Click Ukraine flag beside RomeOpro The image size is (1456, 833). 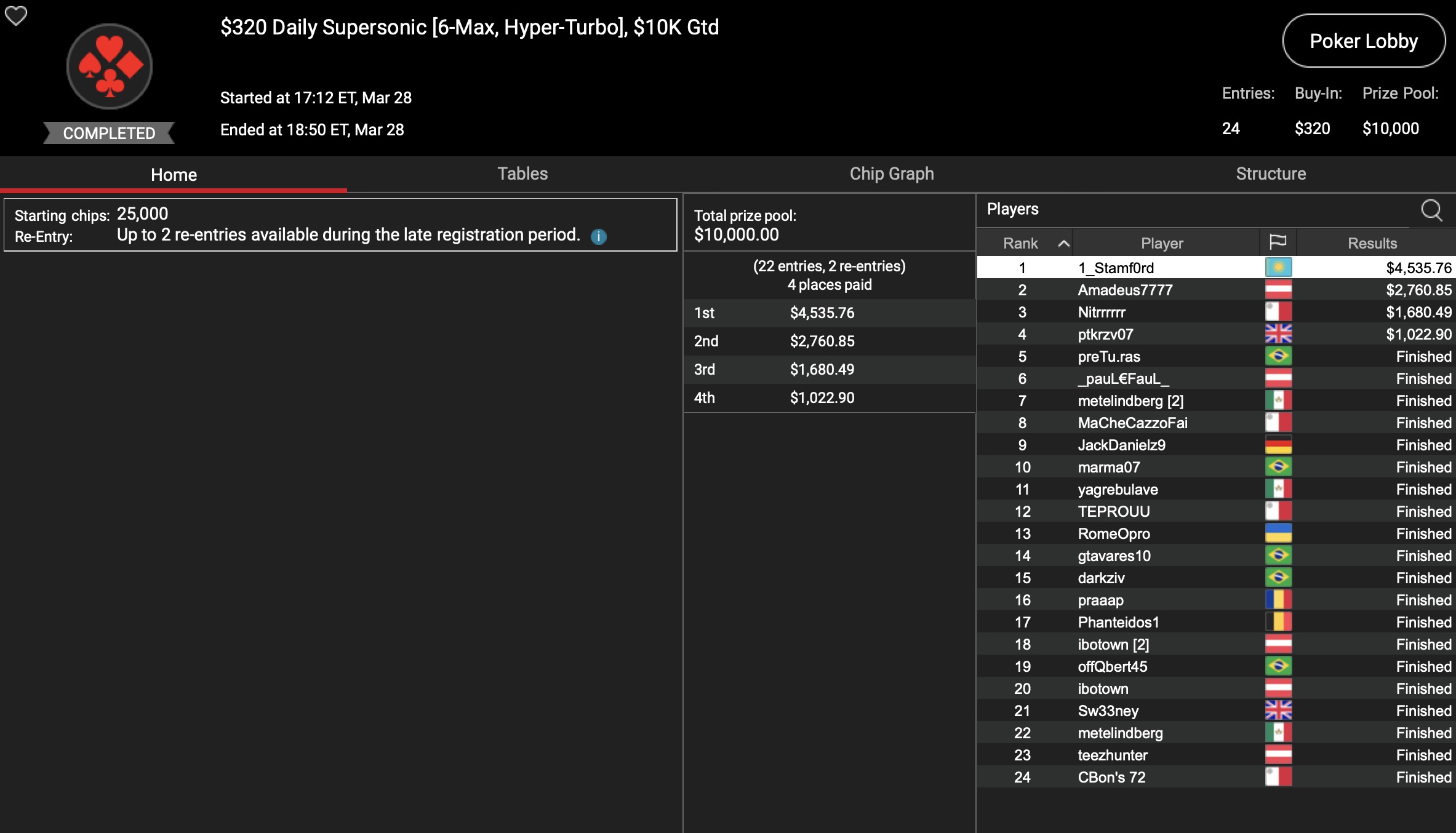tap(1278, 533)
